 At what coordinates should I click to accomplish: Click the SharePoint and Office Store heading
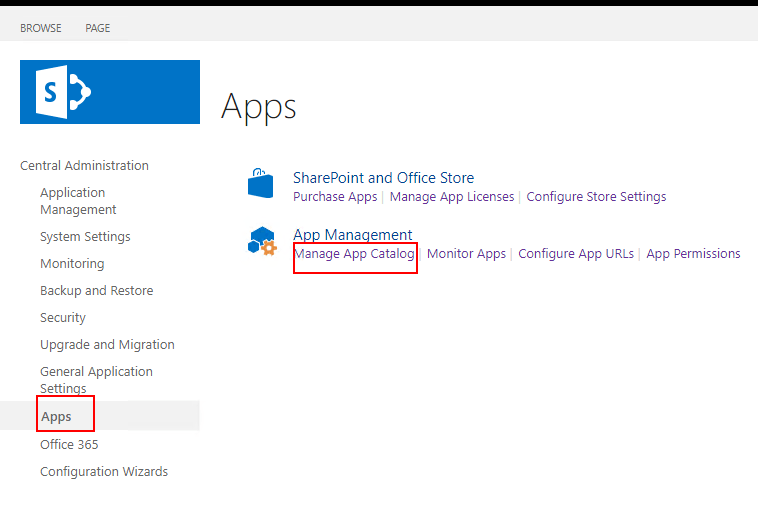coord(383,178)
